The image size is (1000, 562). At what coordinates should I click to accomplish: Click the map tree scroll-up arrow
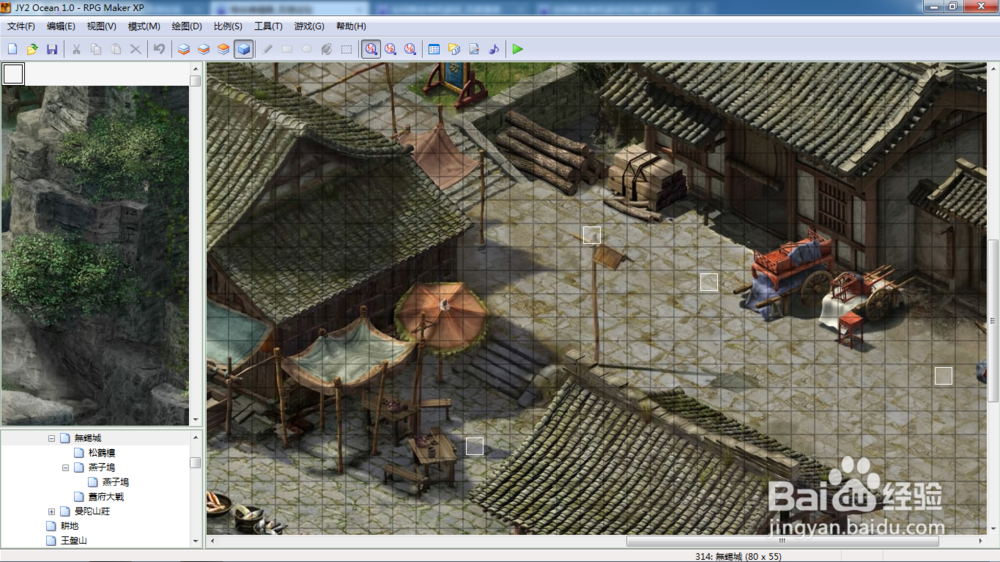195,437
